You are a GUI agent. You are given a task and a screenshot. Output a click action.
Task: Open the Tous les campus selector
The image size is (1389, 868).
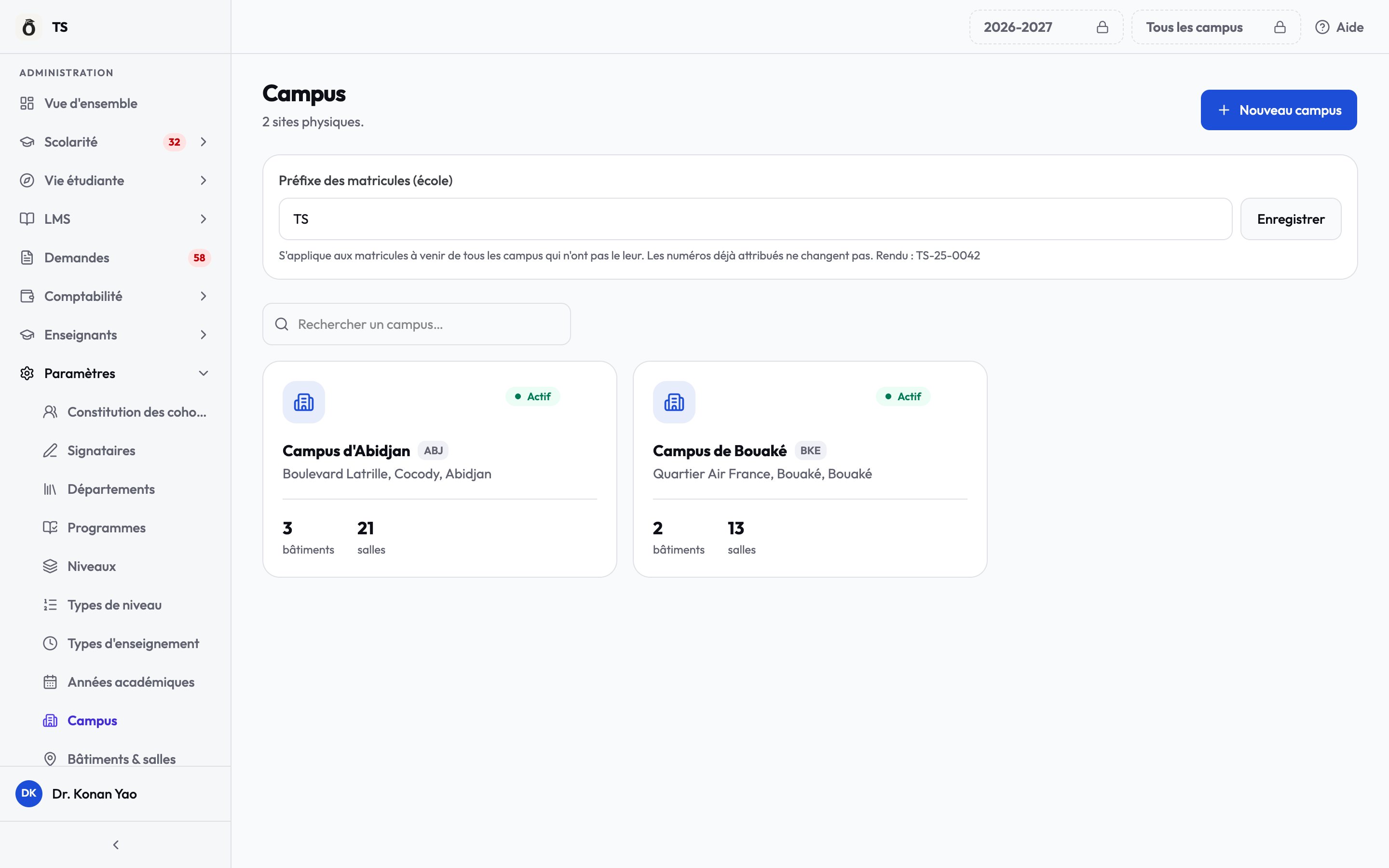tap(1216, 27)
